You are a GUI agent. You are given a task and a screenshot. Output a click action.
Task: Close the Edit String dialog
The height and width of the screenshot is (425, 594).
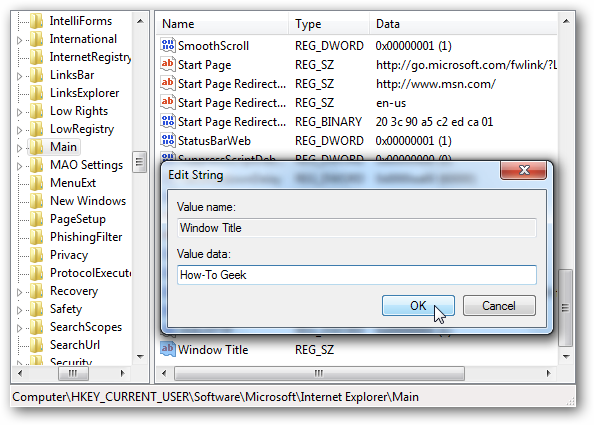click(x=524, y=170)
